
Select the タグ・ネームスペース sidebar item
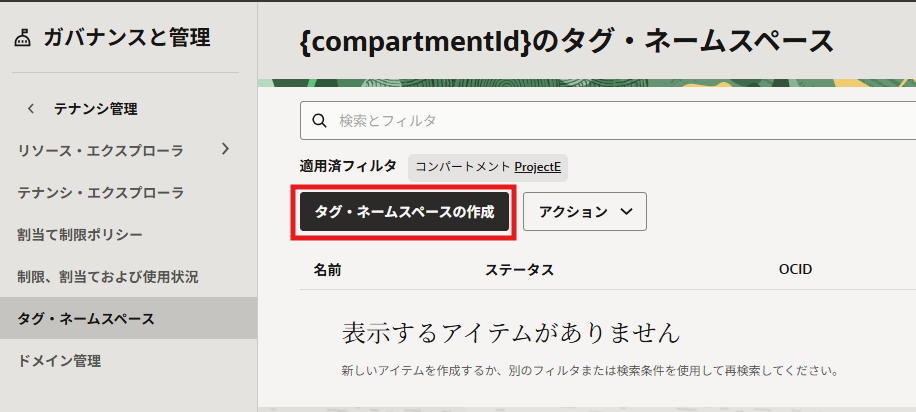(86, 319)
